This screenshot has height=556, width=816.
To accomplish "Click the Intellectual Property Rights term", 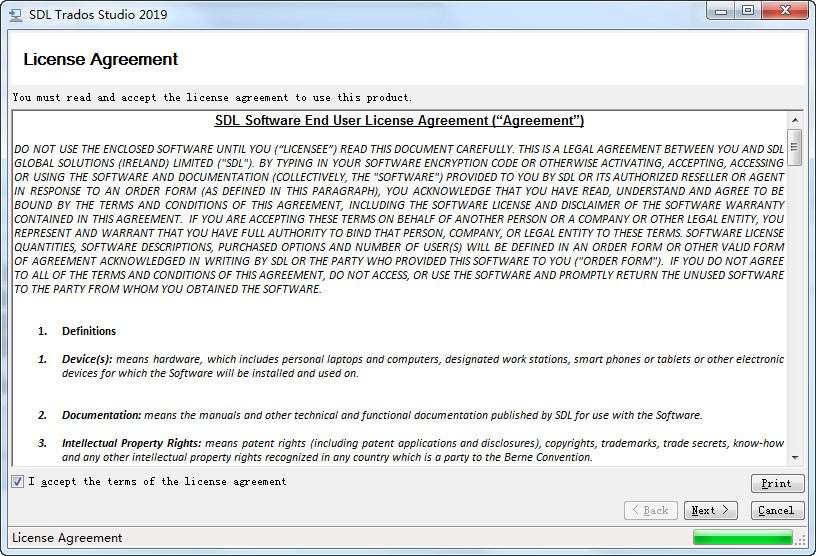I will click(x=131, y=443).
